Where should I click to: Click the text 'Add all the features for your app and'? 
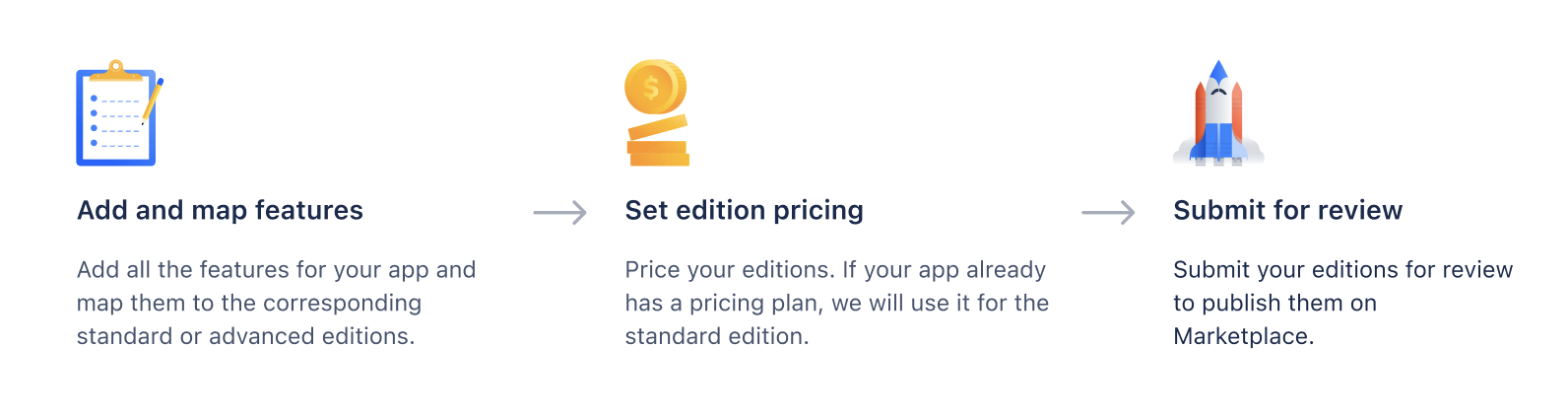click(276, 270)
